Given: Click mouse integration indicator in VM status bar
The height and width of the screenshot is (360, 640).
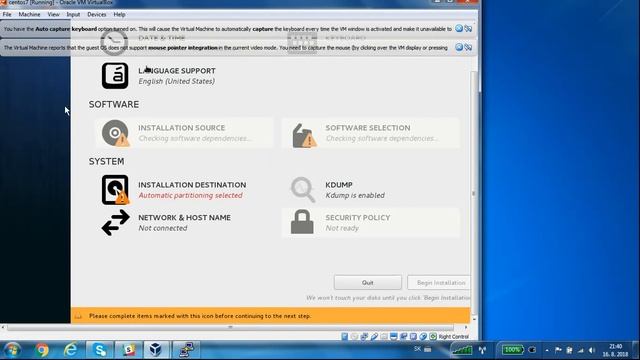Looking at the screenshot, I should tap(423, 337).
